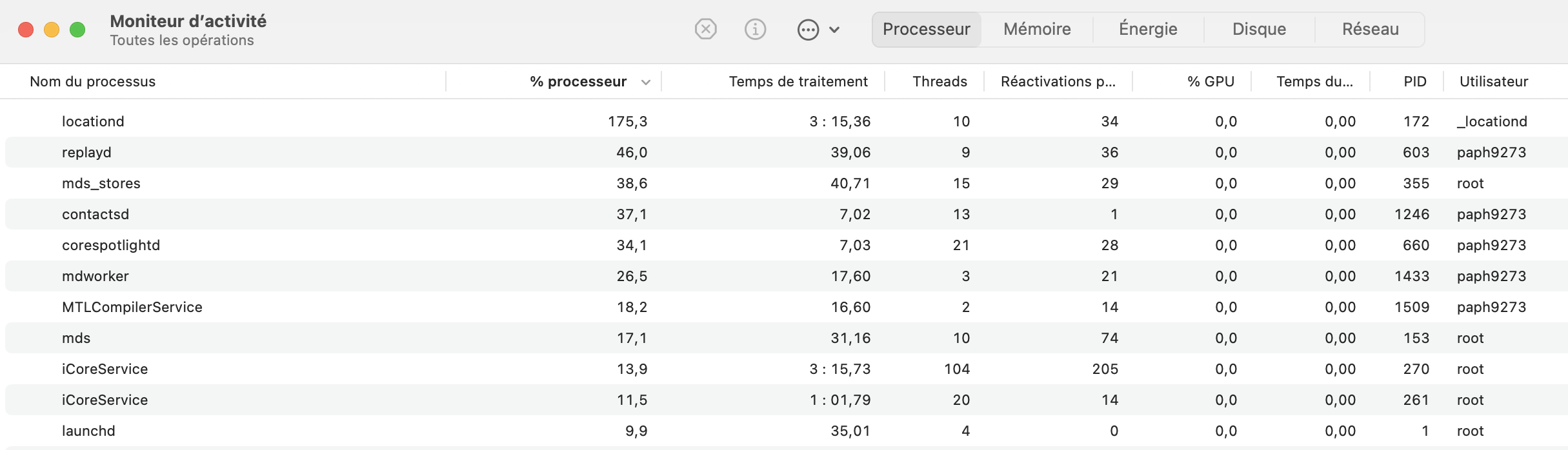Select the MTLCompilerService process row
Screen dimensions: 1568x450
(132, 307)
